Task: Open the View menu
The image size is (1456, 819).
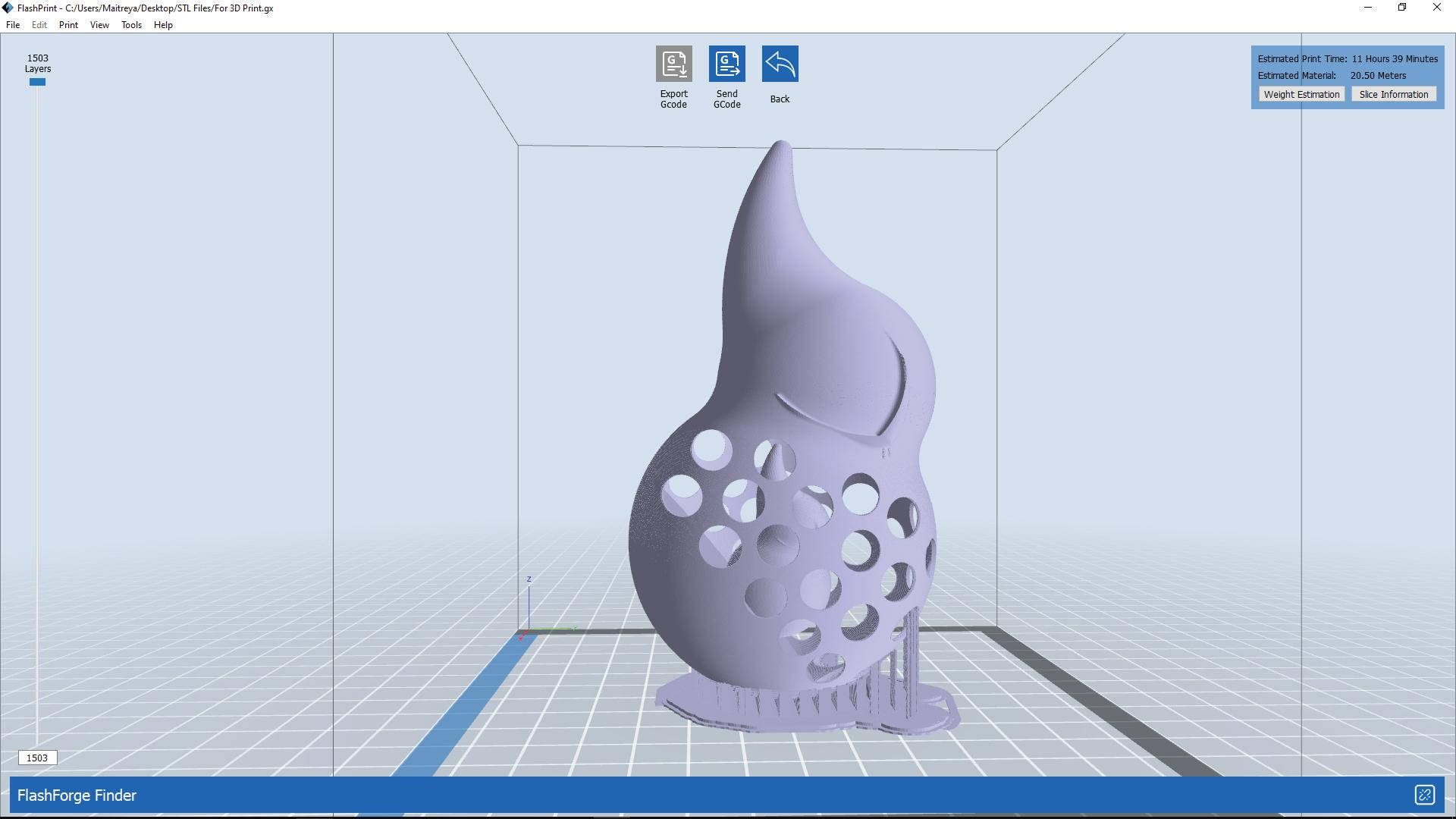Action: coord(99,25)
